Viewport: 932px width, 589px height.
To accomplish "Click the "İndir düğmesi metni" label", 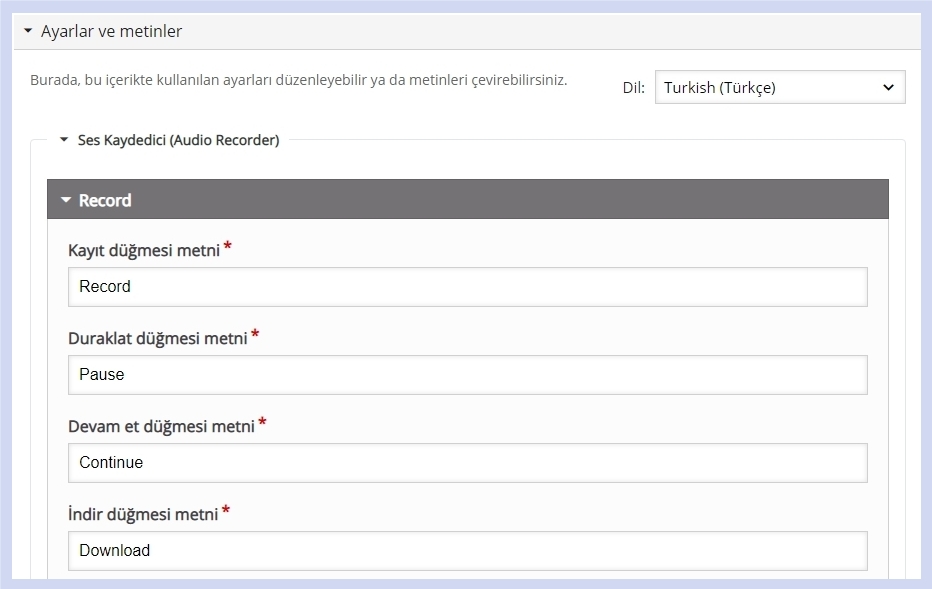I will tap(143, 514).
